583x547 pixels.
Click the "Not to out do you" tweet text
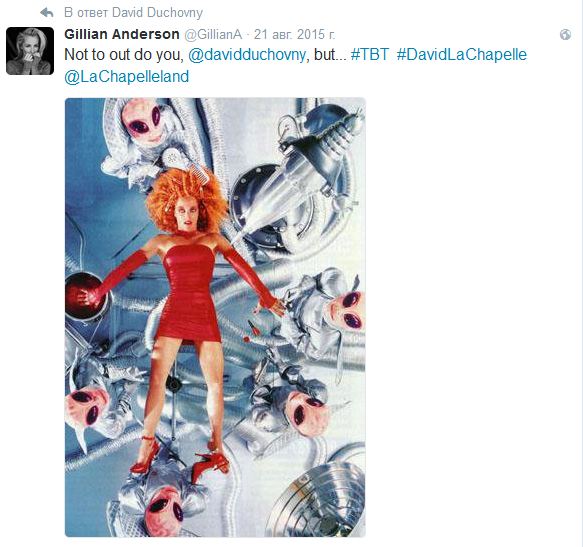(124, 55)
